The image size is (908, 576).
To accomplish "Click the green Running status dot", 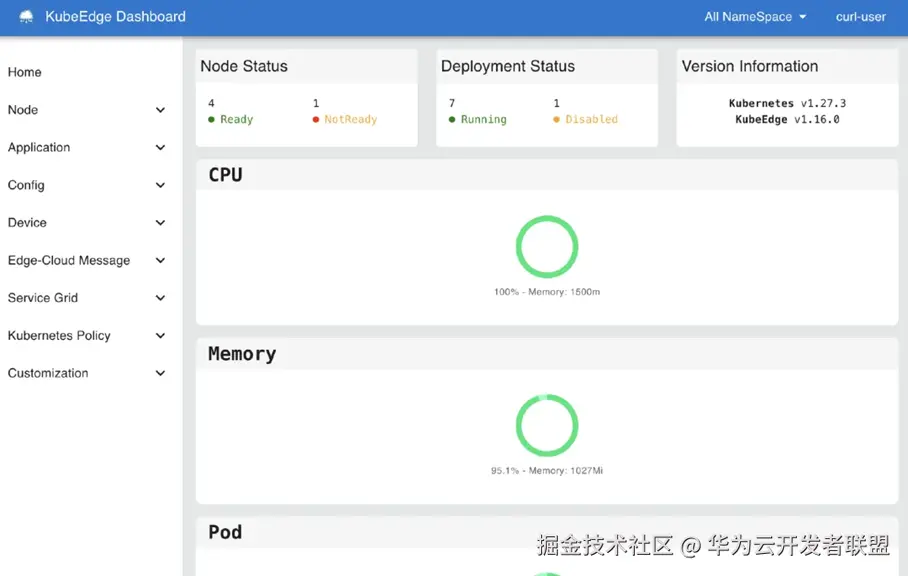I will pyautogui.click(x=452, y=120).
